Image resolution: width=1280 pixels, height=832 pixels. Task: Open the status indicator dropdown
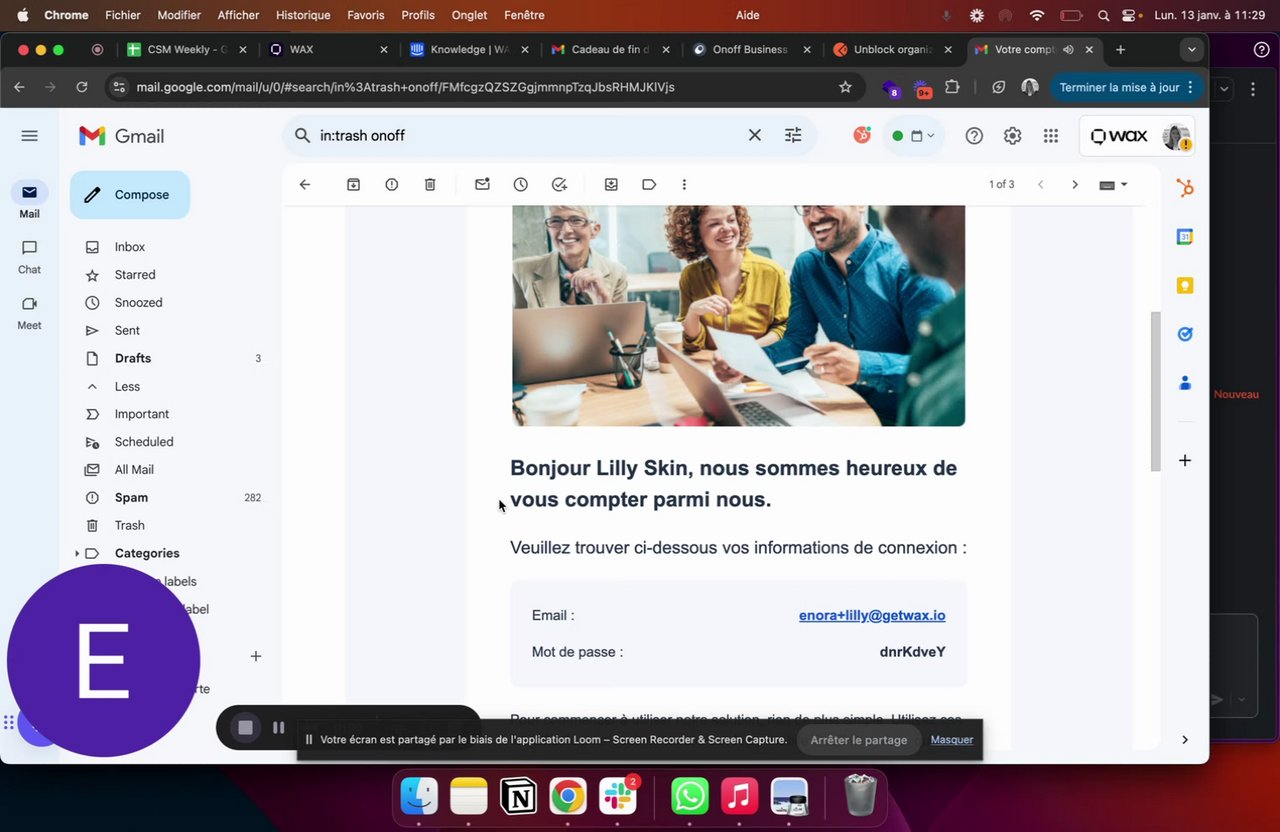click(913, 136)
